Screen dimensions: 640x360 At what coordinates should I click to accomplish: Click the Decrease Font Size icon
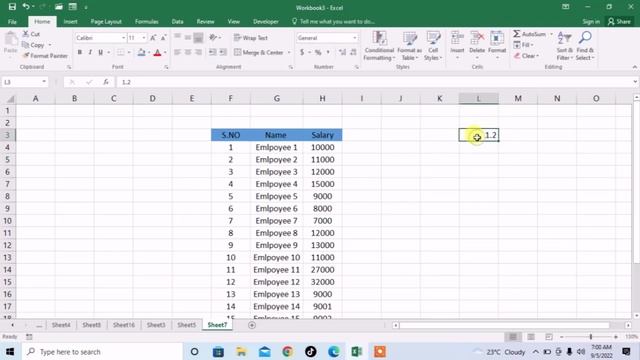[163, 38]
